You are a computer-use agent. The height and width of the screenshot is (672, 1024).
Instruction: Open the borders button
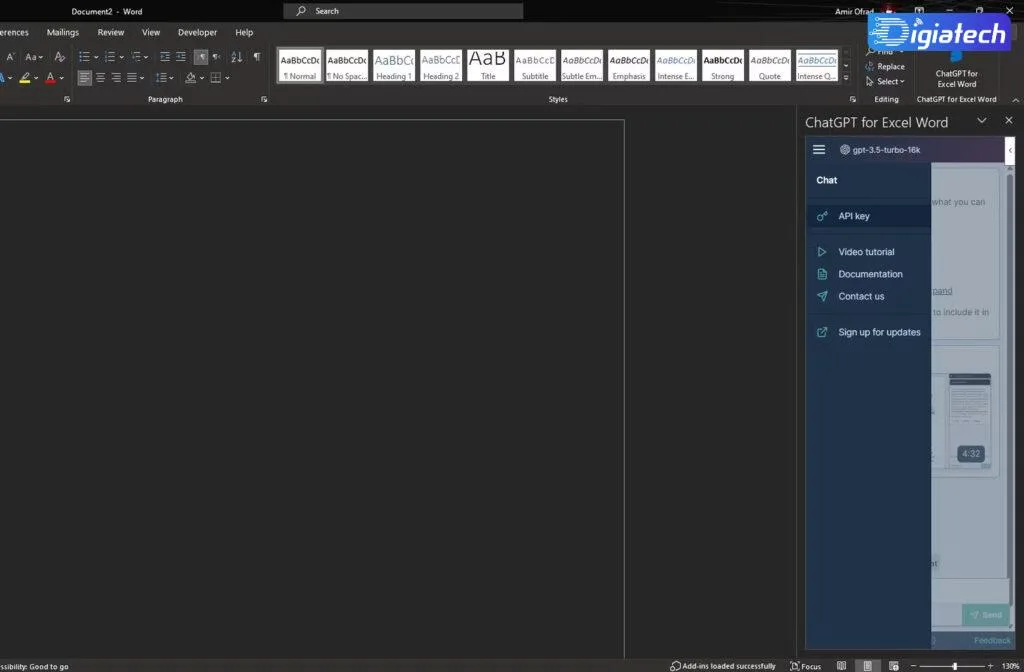216,78
